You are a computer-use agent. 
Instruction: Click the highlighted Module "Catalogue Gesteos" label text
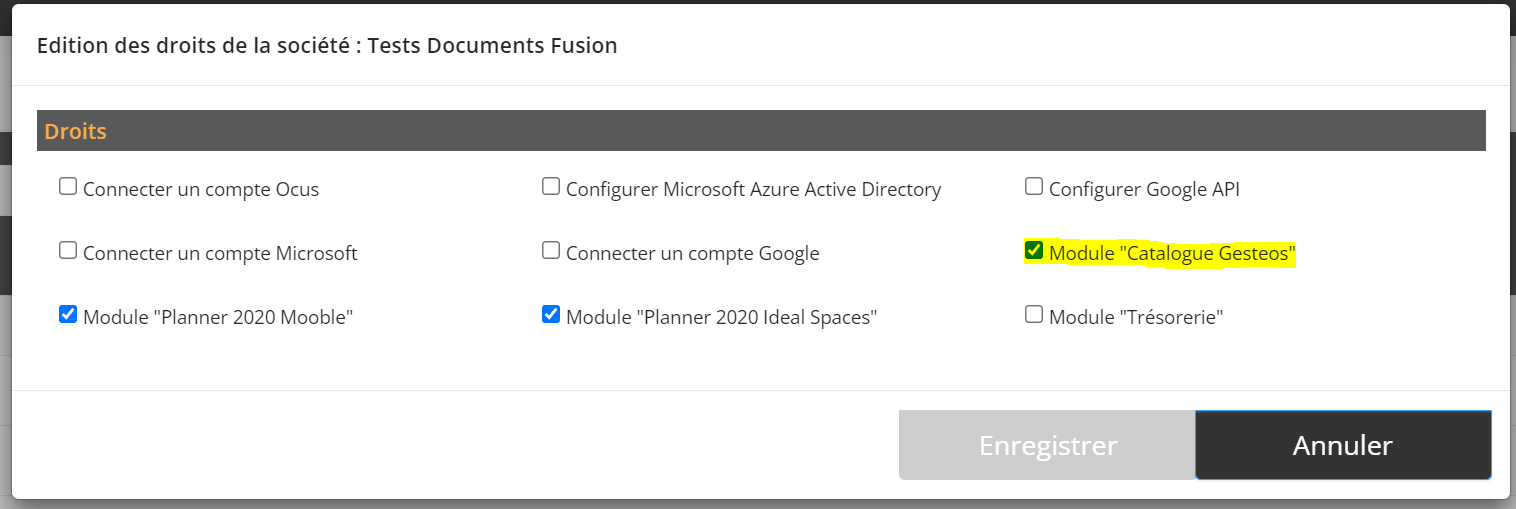1172,254
